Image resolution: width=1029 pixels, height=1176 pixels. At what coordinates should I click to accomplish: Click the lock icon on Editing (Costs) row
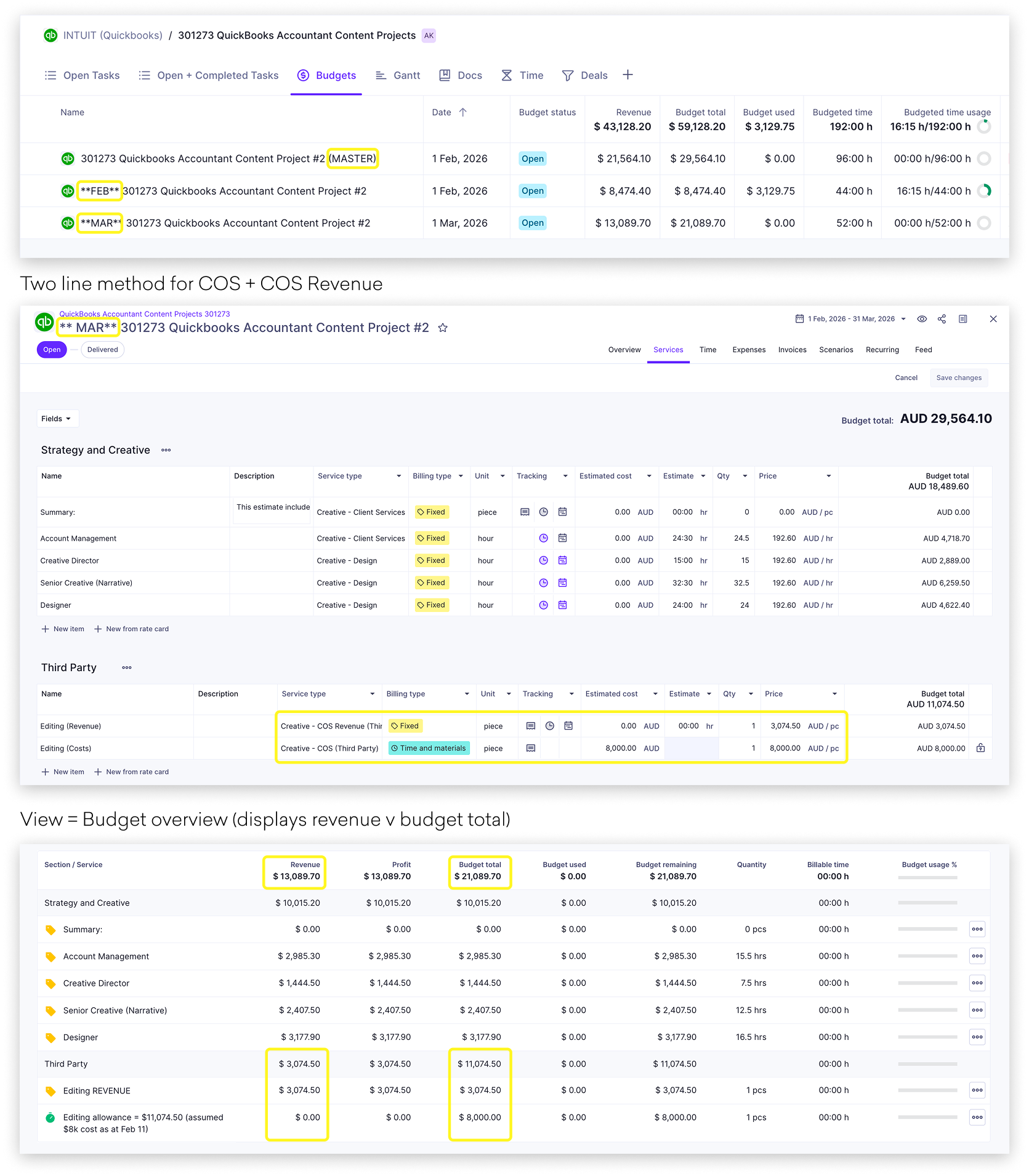(x=981, y=748)
